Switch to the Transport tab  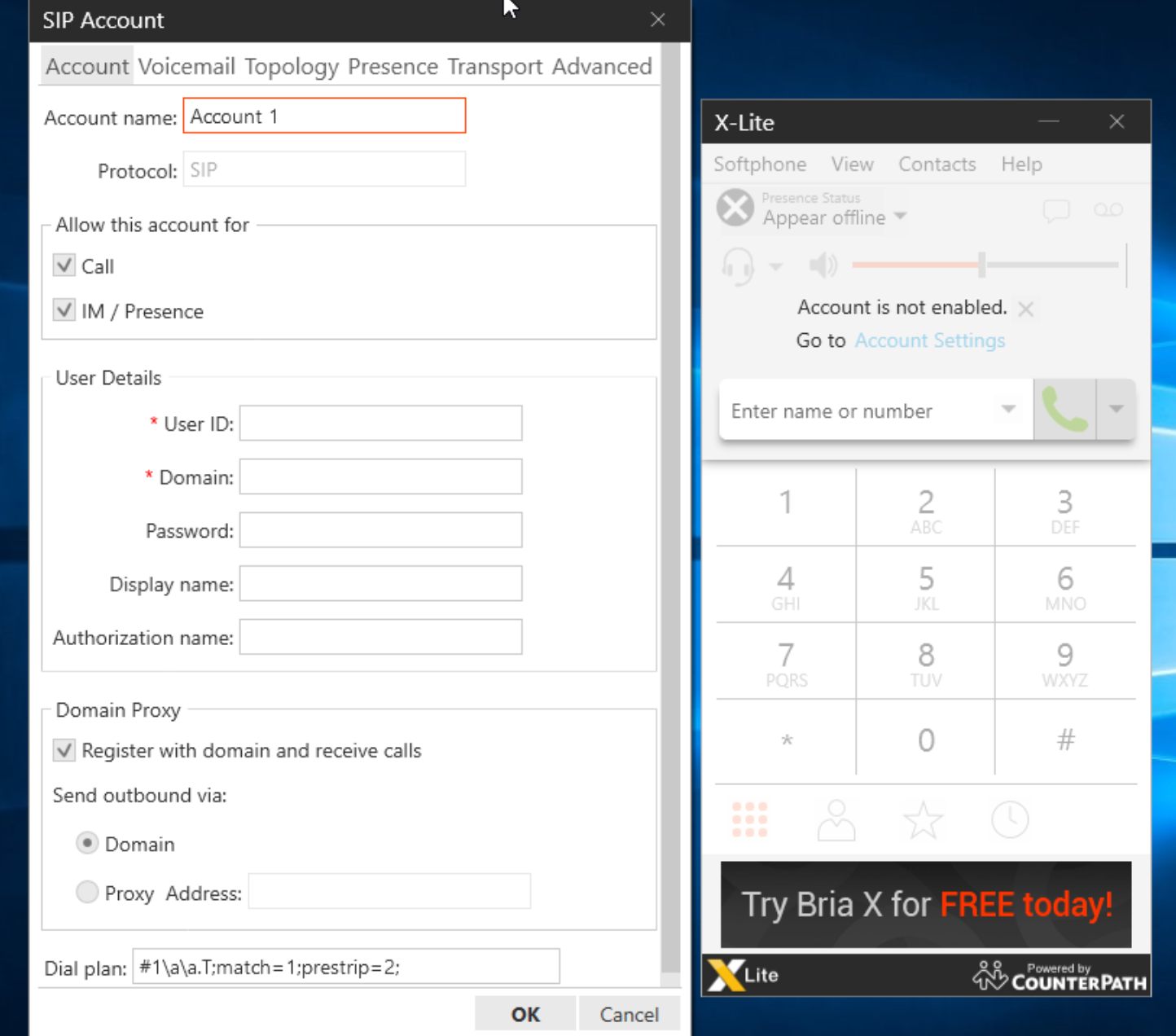[x=494, y=67]
